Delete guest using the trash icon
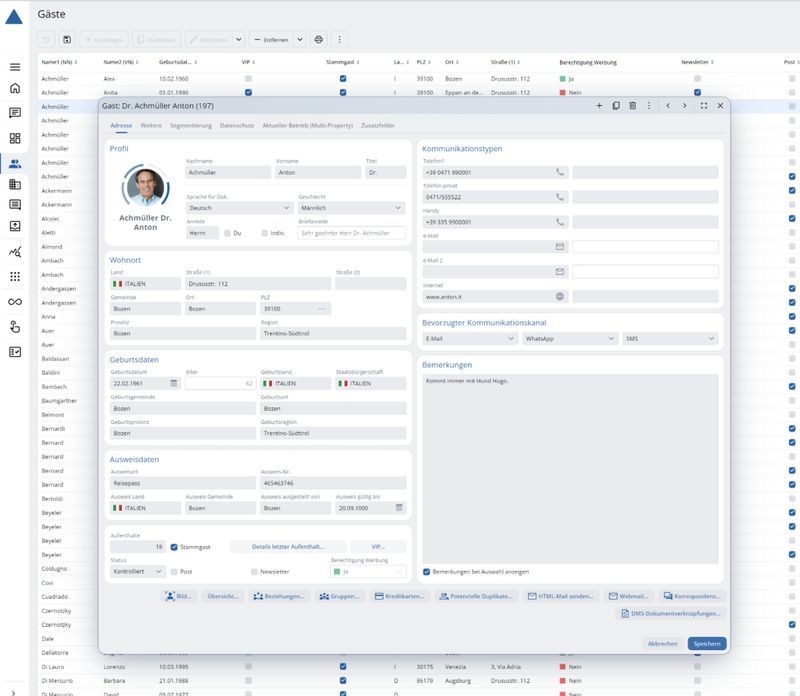The height and width of the screenshot is (696, 800). [x=632, y=105]
